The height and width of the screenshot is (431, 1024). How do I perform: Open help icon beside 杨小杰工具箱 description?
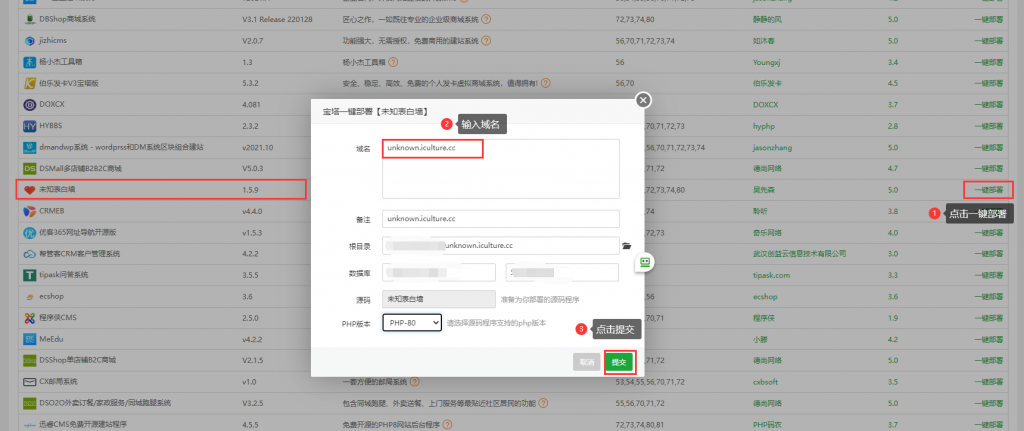tap(393, 62)
